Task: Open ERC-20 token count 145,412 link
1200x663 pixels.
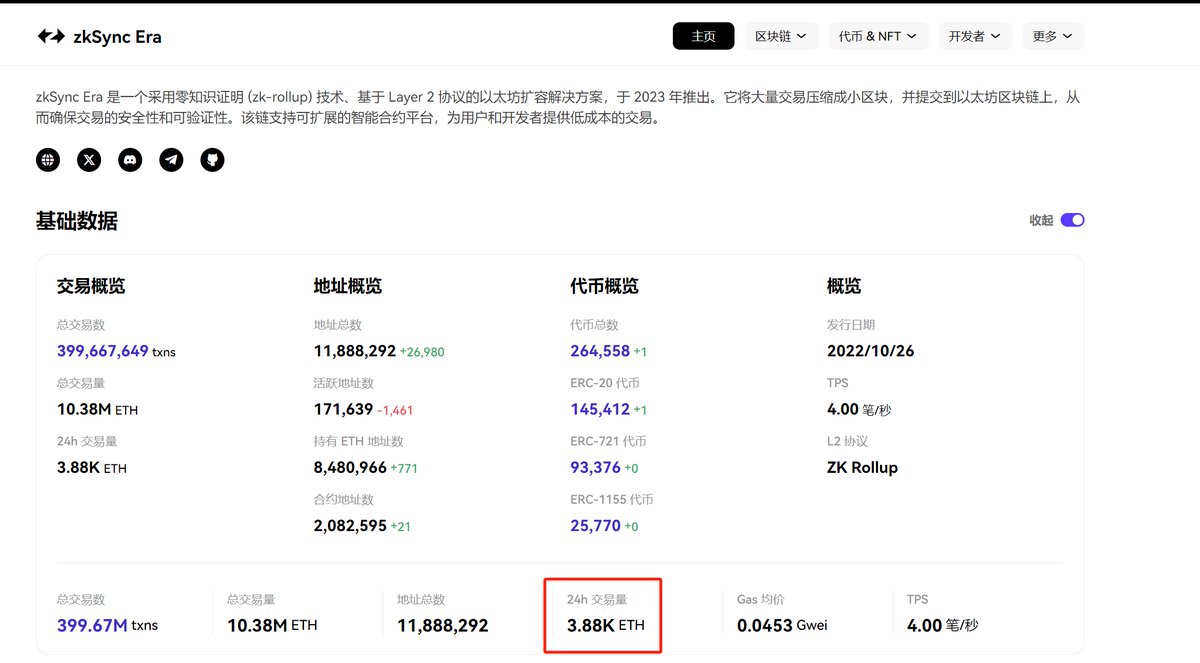Action: click(600, 409)
